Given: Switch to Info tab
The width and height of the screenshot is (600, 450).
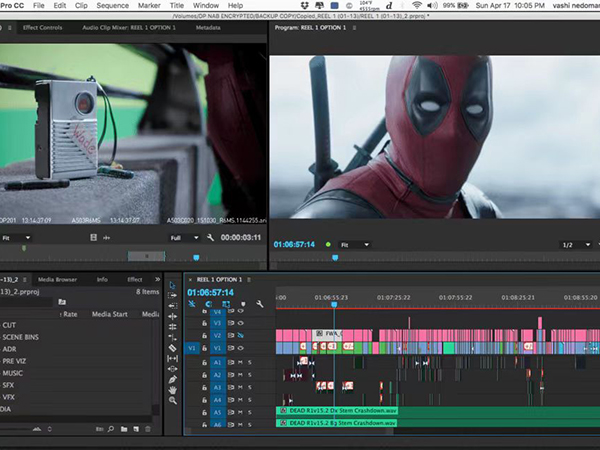Looking at the screenshot, I should coord(102,280).
